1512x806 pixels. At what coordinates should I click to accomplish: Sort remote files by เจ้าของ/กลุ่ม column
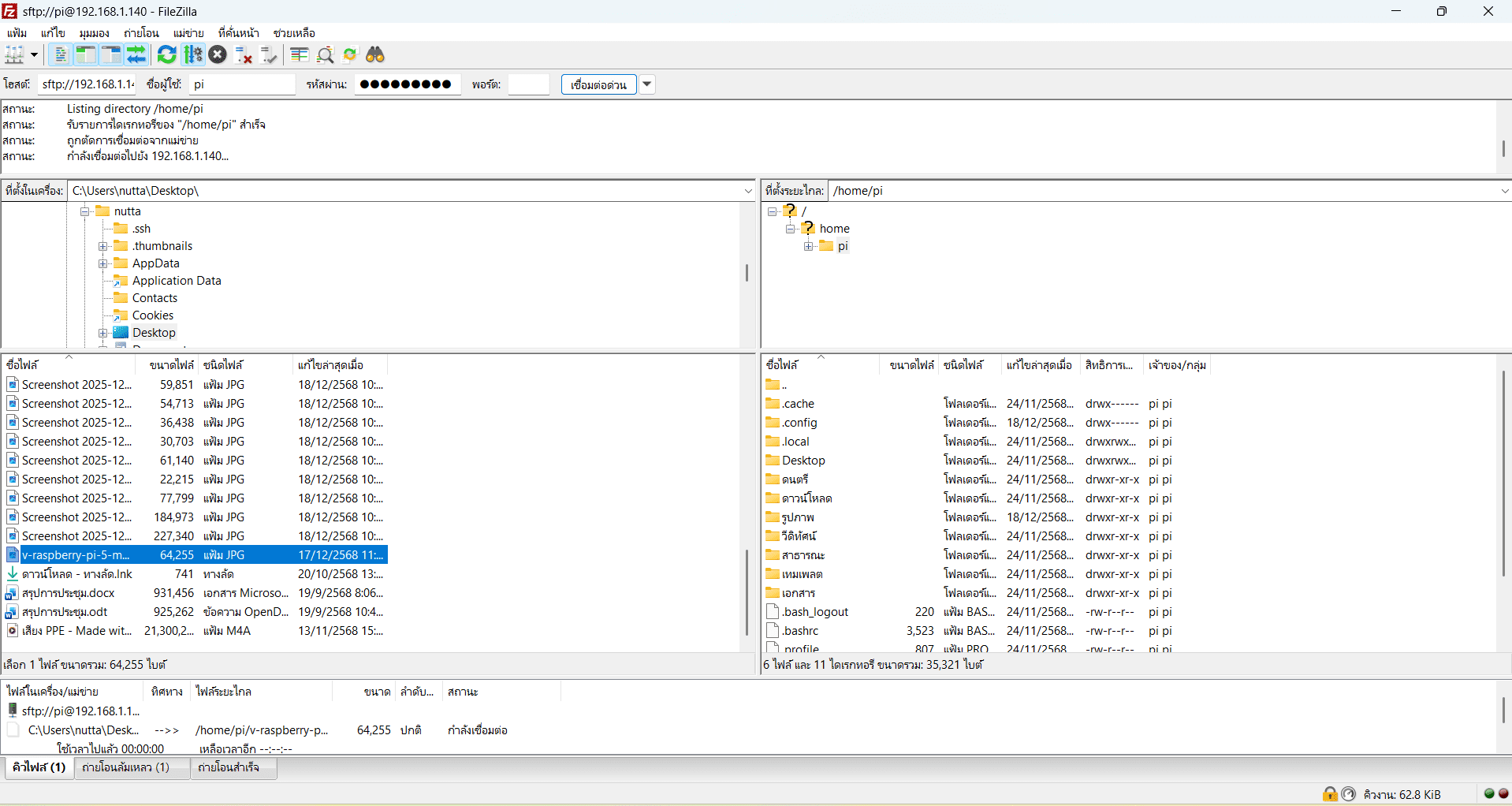pyautogui.click(x=1177, y=365)
